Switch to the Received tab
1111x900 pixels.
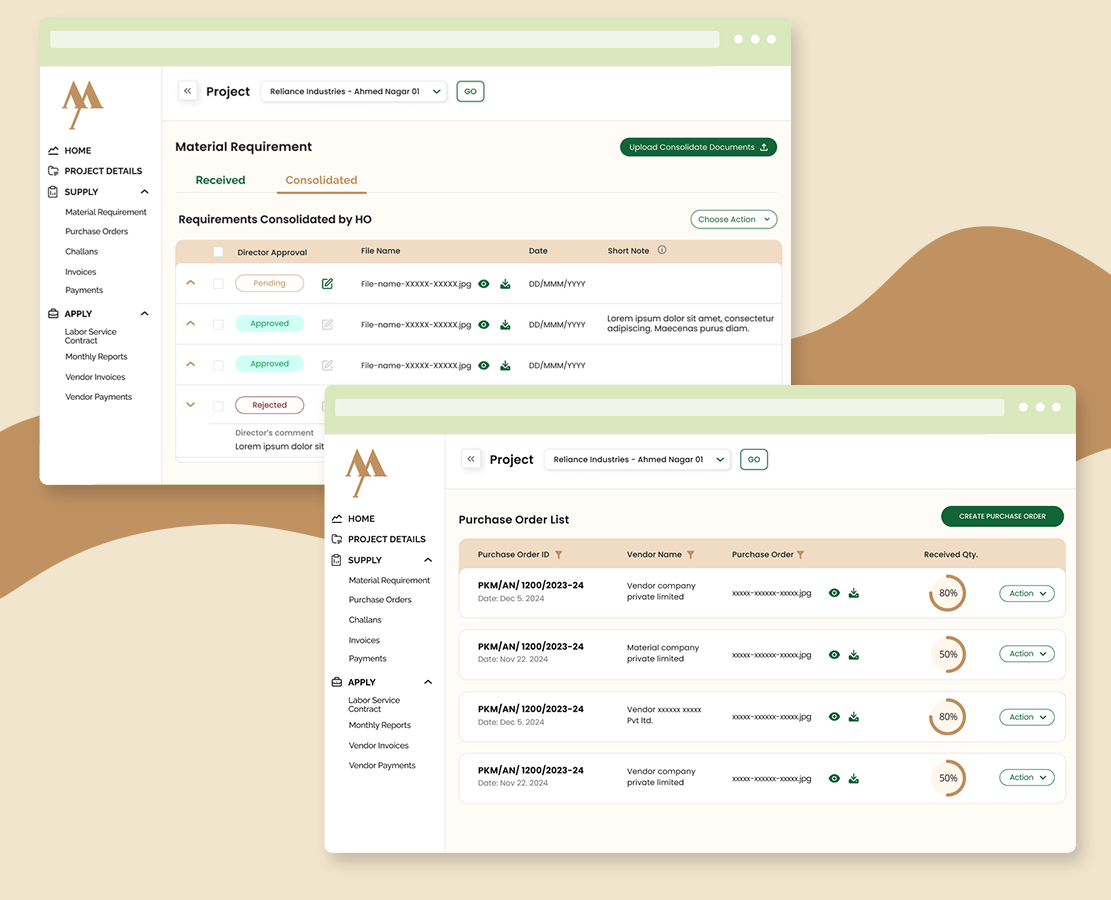pyautogui.click(x=220, y=180)
